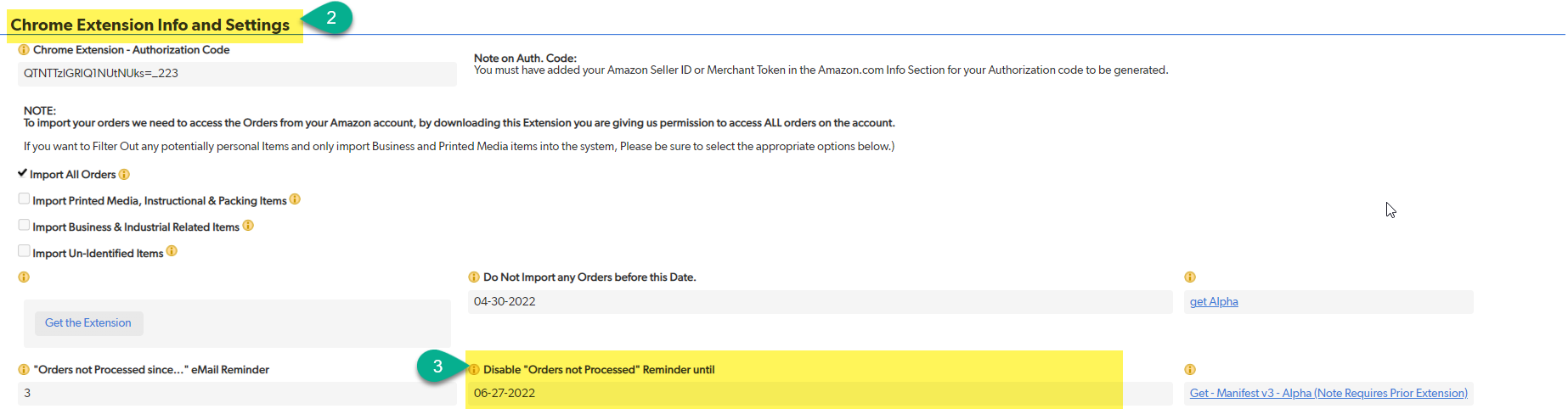Follow the get Alpha link
The image size is (1568, 420).
point(1214,302)
